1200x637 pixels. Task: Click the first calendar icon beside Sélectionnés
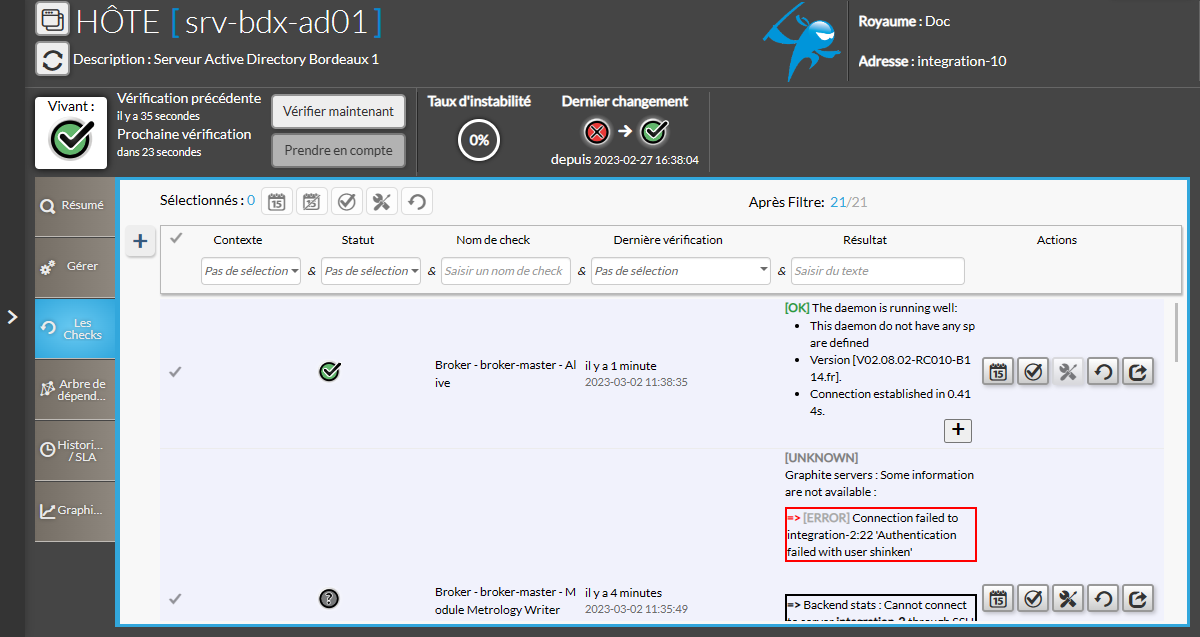point(277,202)
